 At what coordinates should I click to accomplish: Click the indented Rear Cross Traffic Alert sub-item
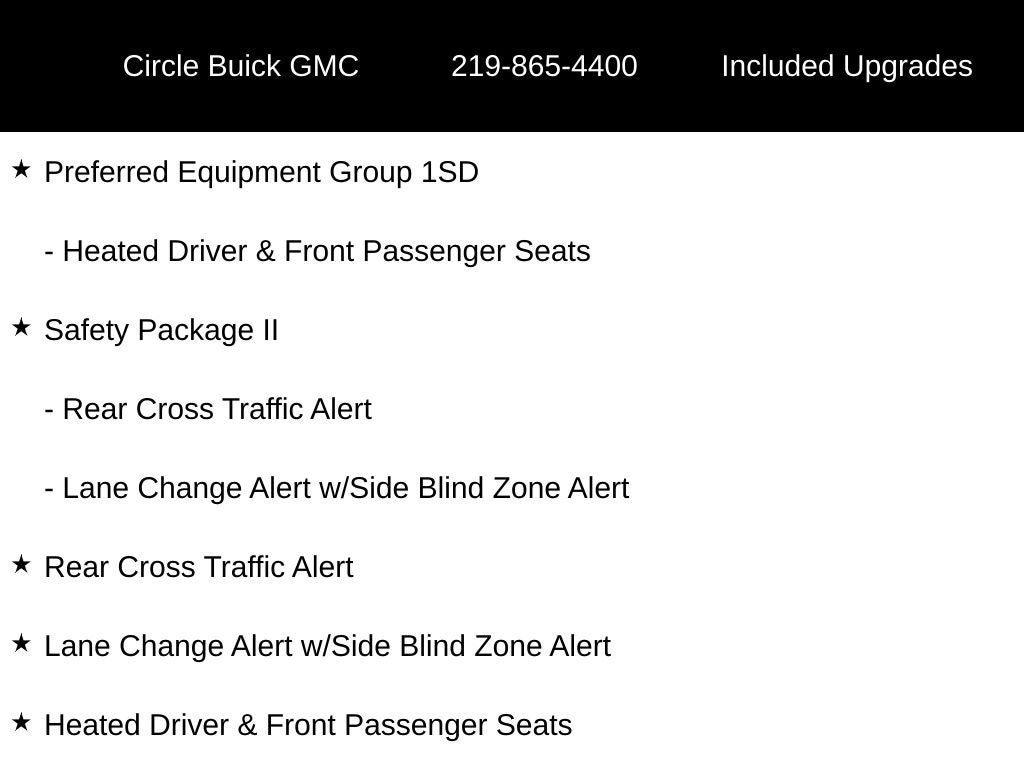coord(216,409)
